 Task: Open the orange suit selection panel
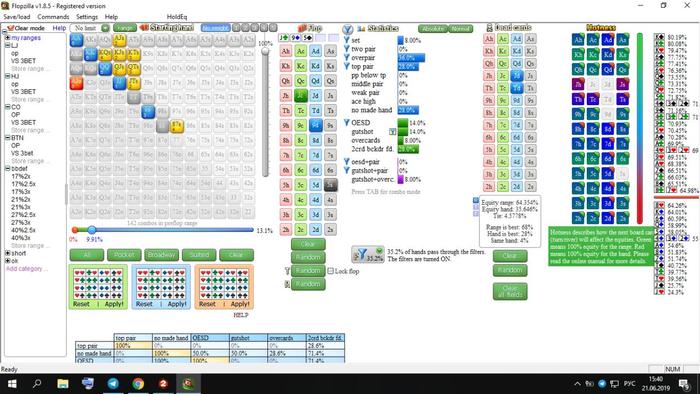coord(224,286)
